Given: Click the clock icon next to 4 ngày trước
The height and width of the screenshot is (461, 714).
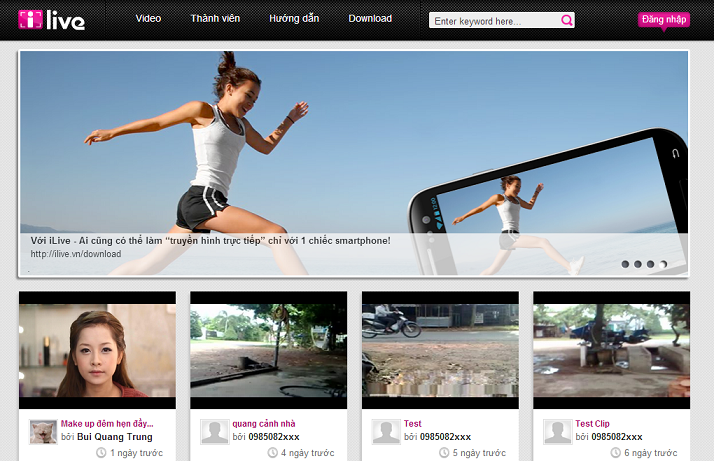Looking at the screenshot, I should (x=272, y=453).
